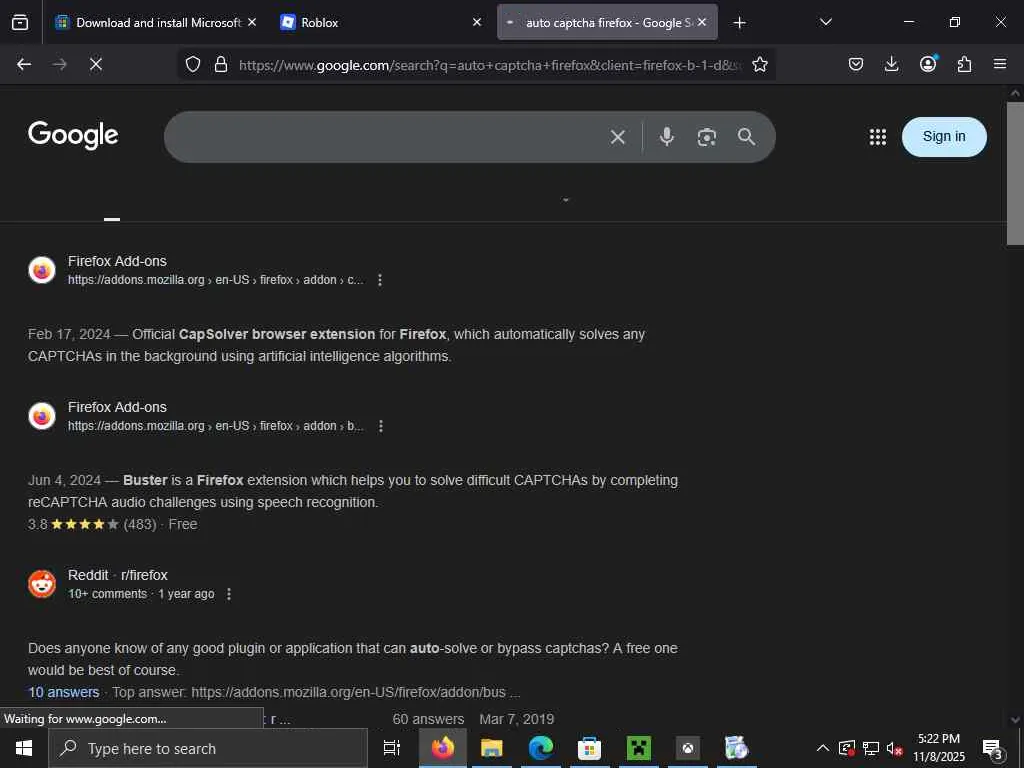Open the clock and date flyout
Image resolution: width=1024 pixels, height=768 pixels.
click(938, 748)
